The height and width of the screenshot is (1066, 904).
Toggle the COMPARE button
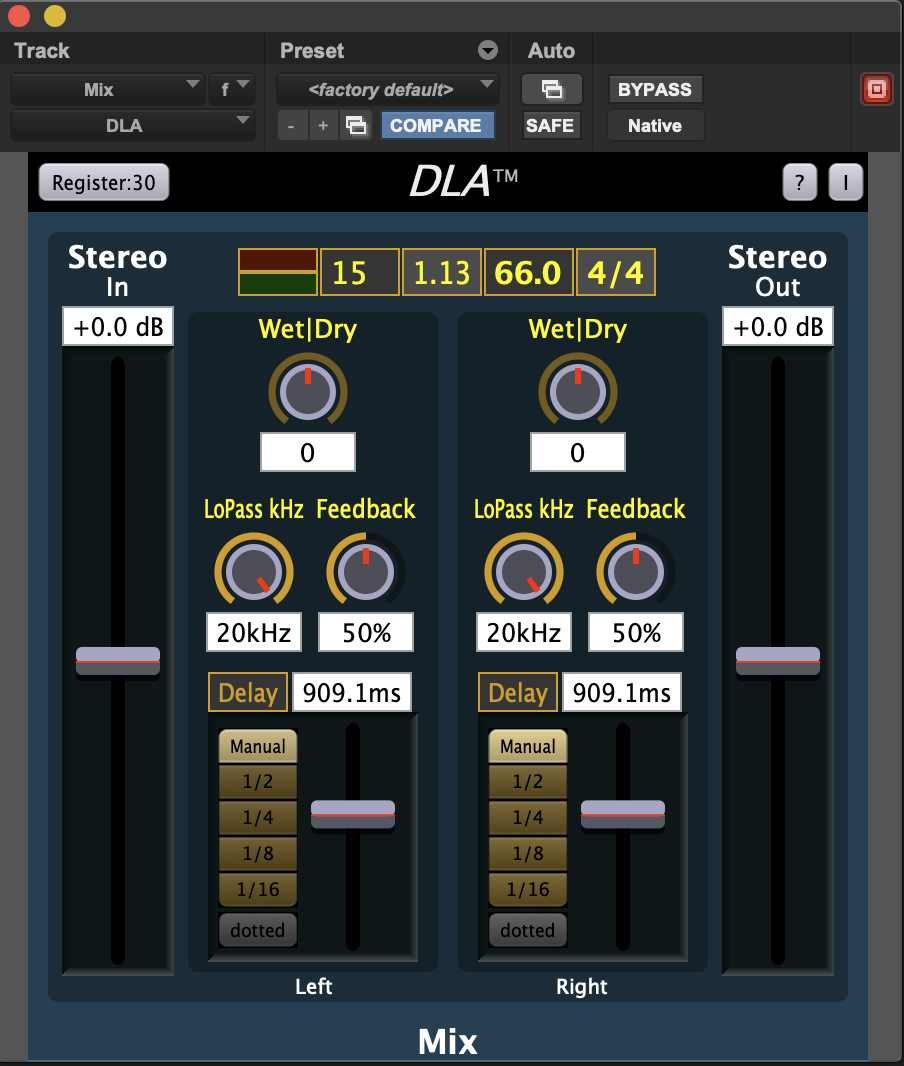pyautogui.click(x=436, y=125)
